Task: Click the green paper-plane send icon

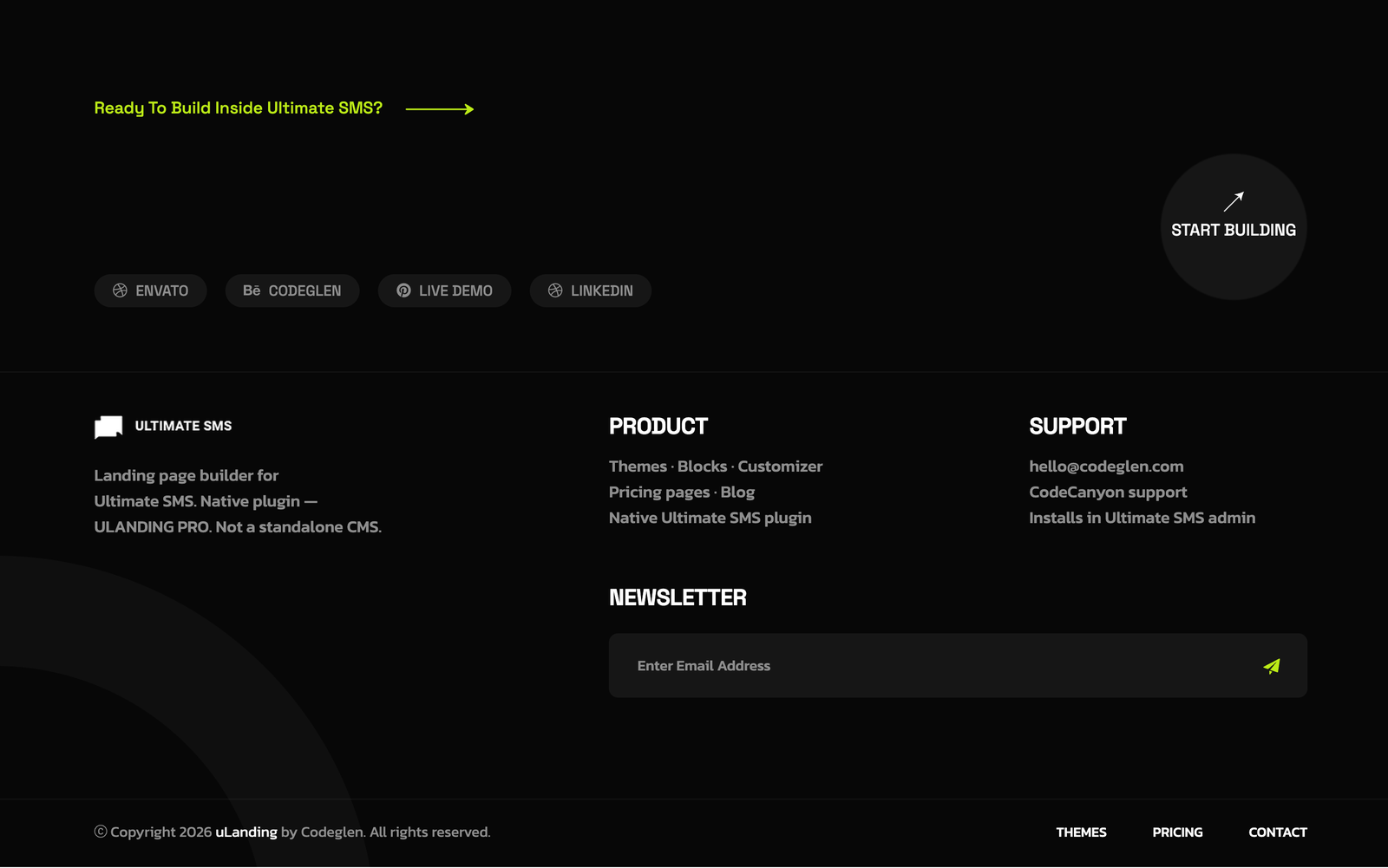Action: coord(1272,666)
